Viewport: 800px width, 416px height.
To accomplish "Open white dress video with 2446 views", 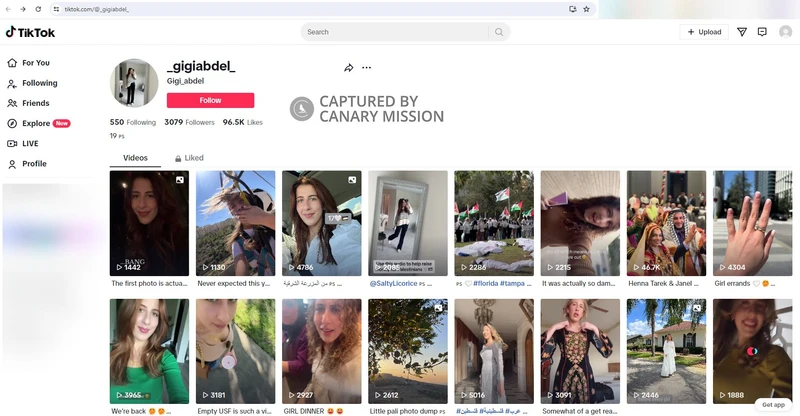I will pyautogui.click(x=666, y=351).
